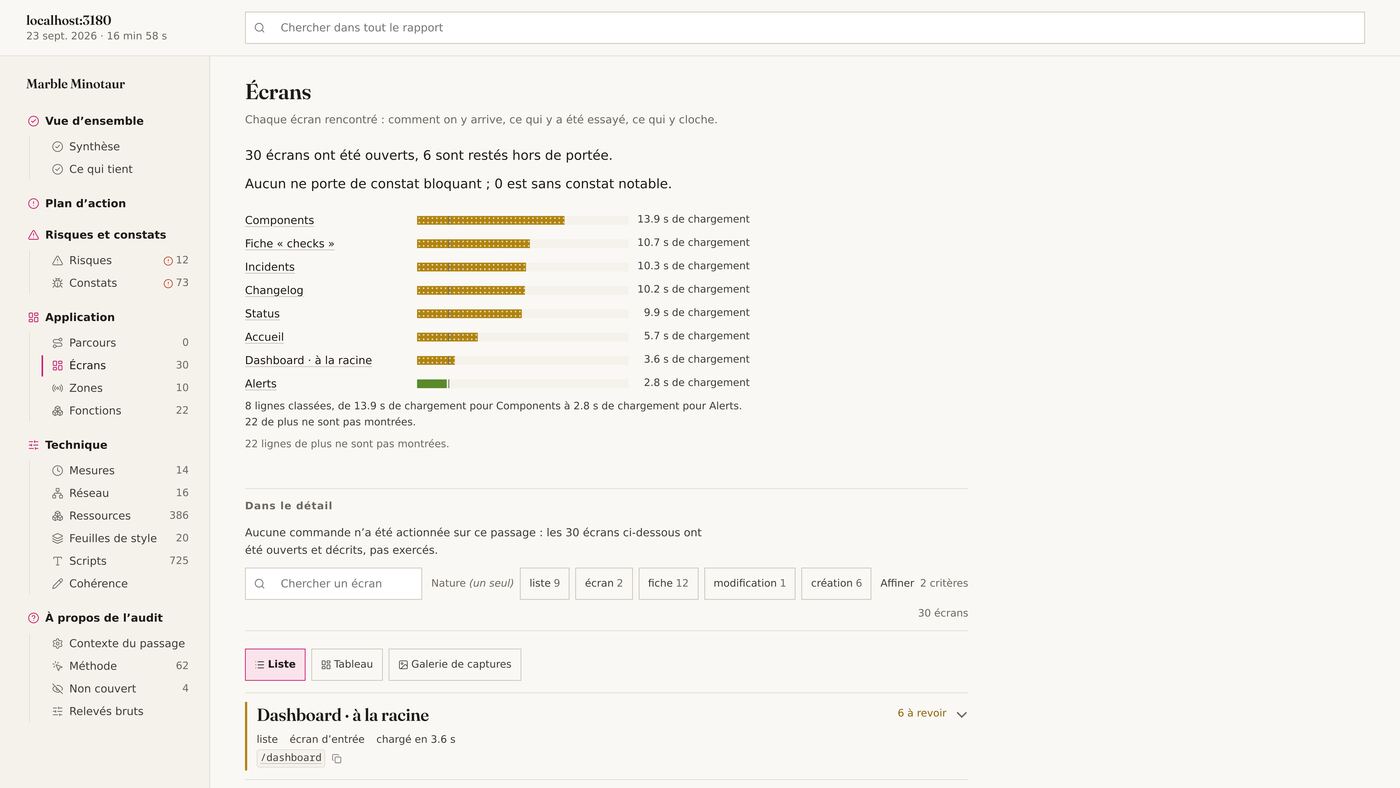Click the layers icon beside Feuilles de style
The image size is (1400, 788).
[58, 538]
